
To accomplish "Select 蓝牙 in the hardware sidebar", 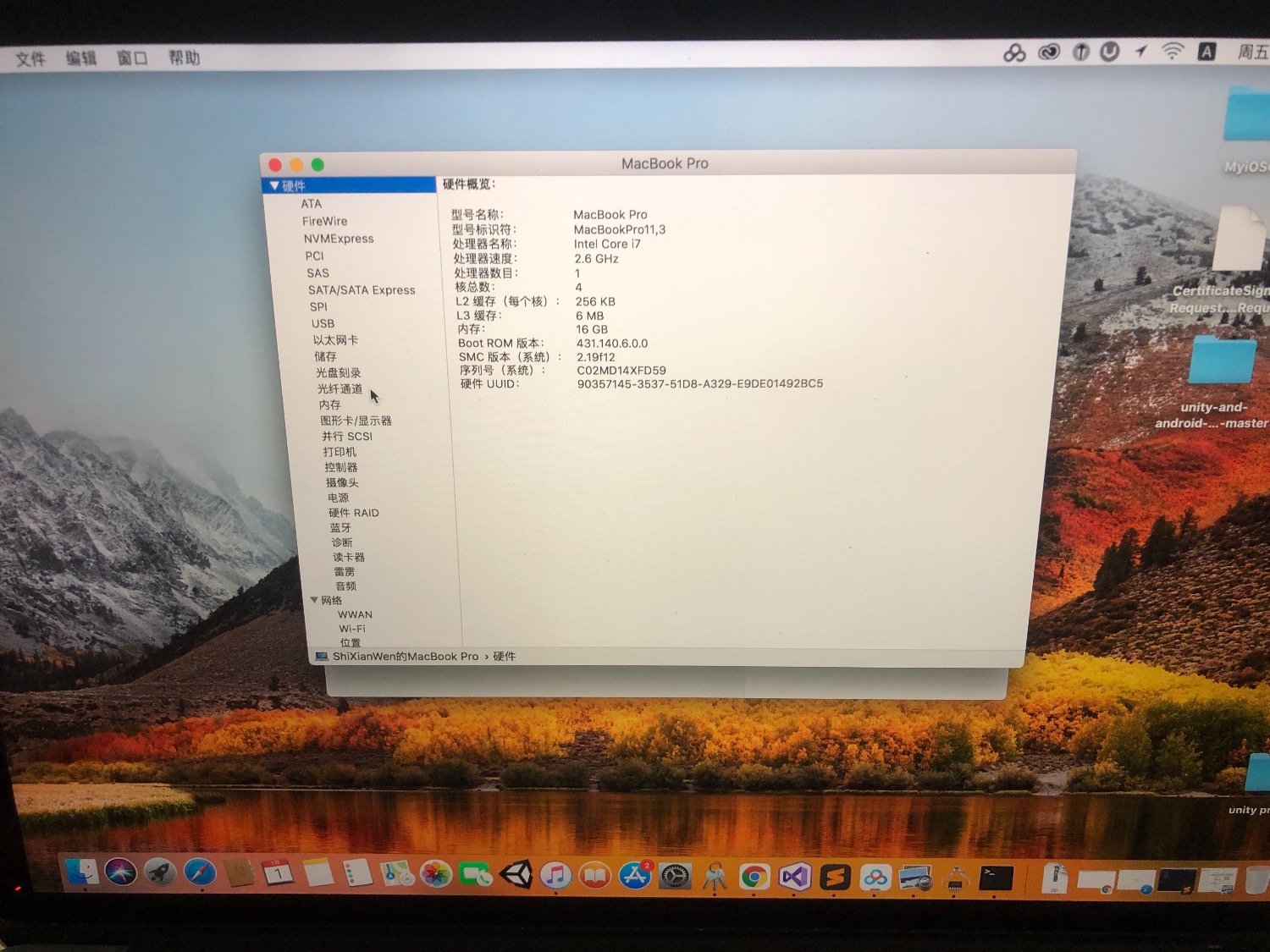I will click(340, 527).
